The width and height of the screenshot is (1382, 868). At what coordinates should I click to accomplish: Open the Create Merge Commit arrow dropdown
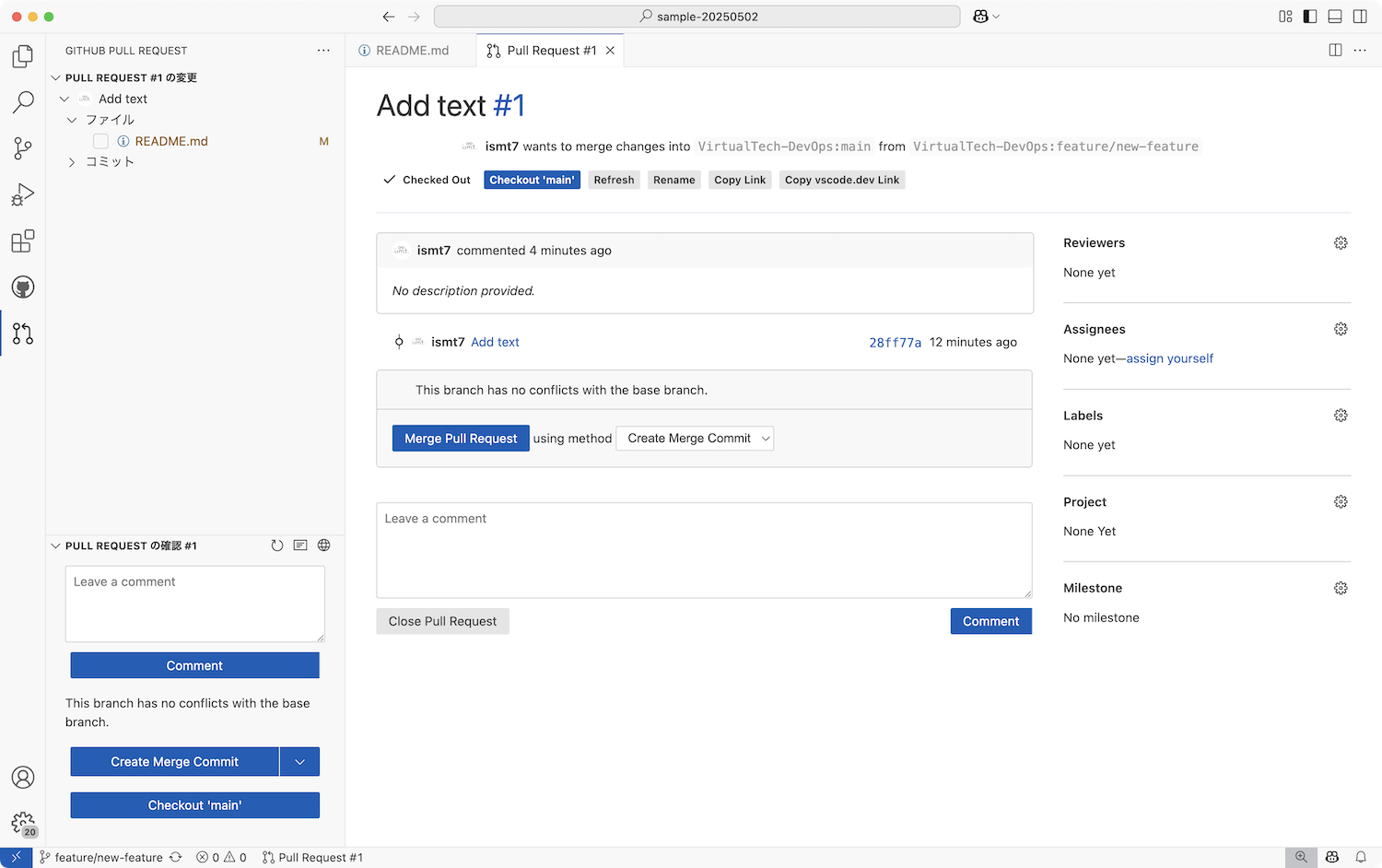click(x=299, y=762)
